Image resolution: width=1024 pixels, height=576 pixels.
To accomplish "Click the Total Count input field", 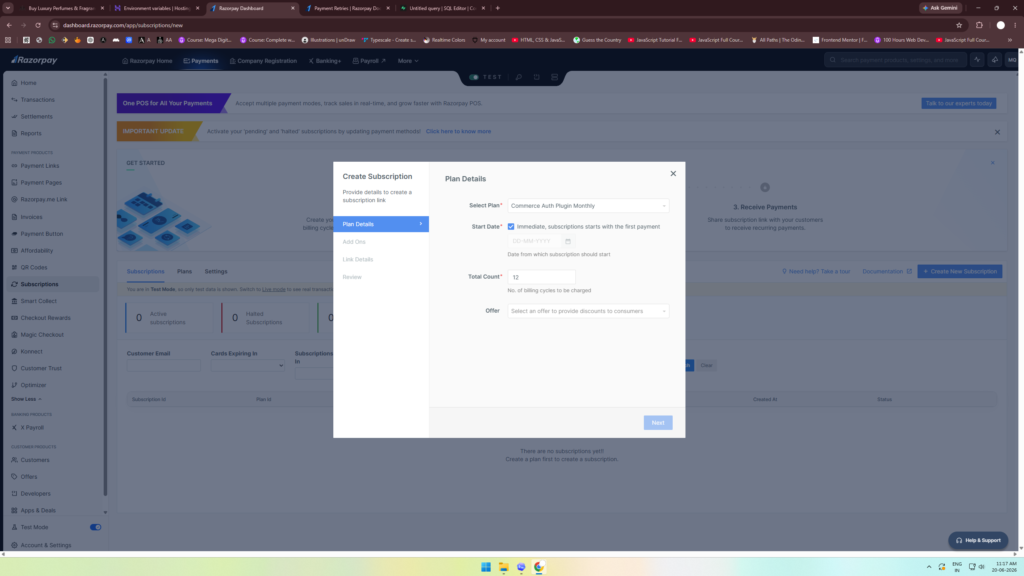I will click(x=541, y=277).
